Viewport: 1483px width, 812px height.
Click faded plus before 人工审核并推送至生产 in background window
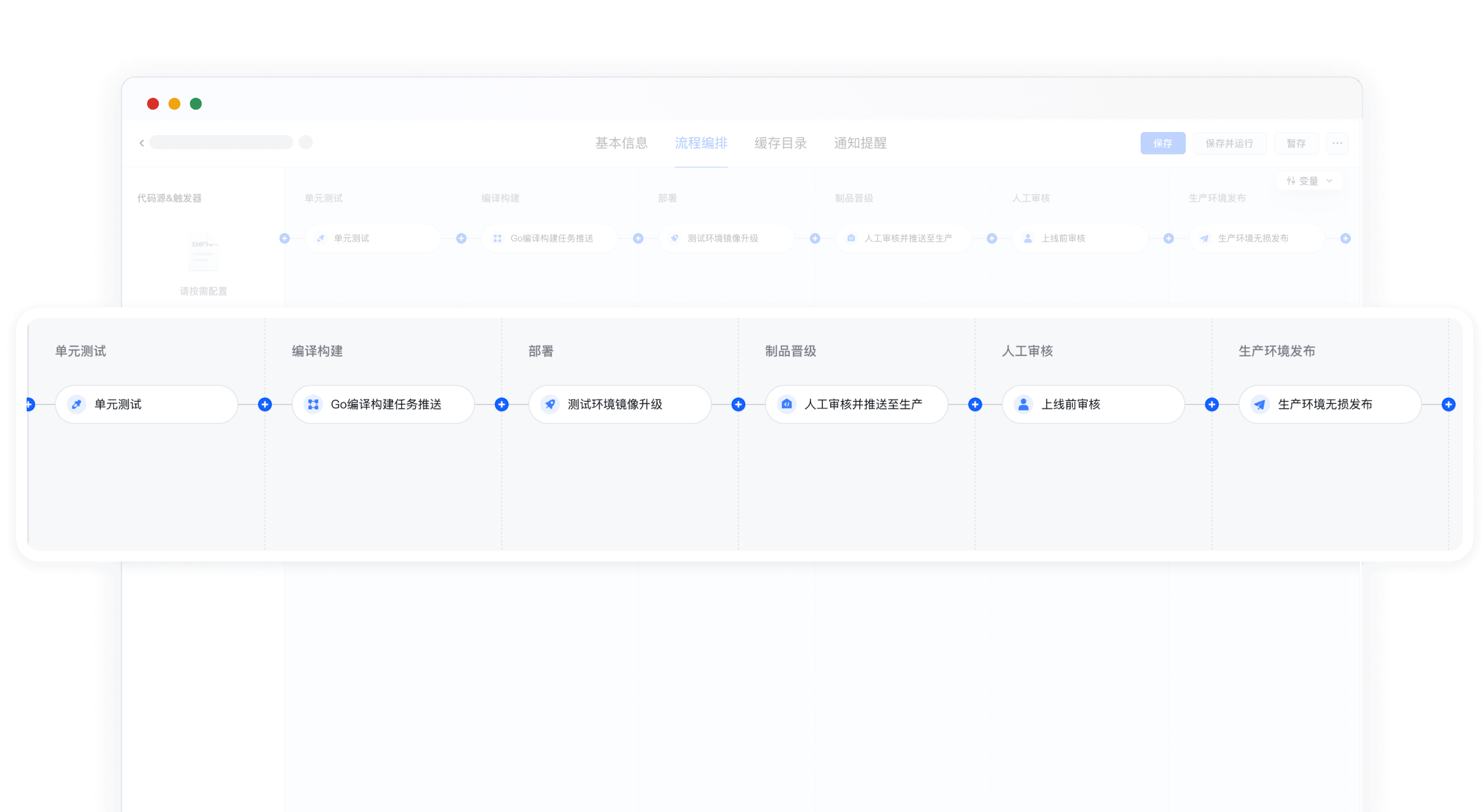[815, 238]
